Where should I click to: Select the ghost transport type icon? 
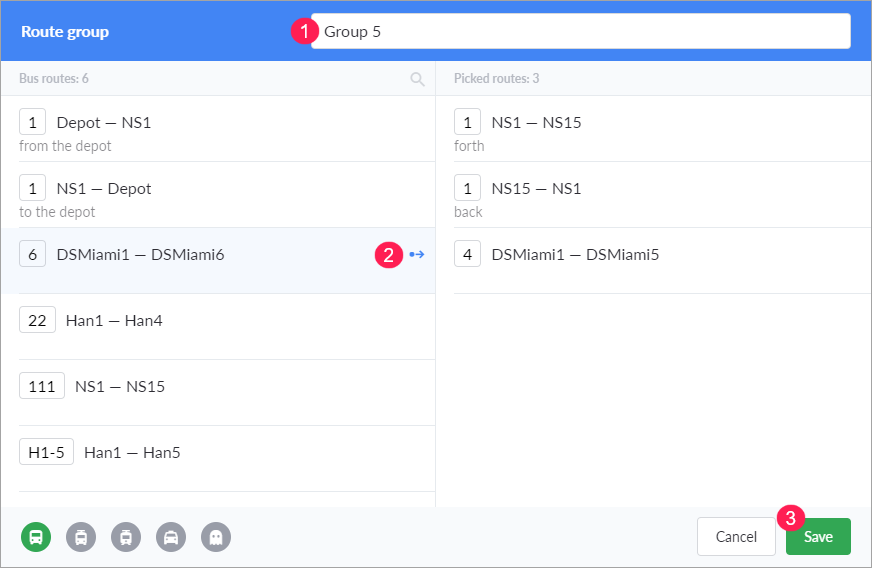tap(216, 537)
